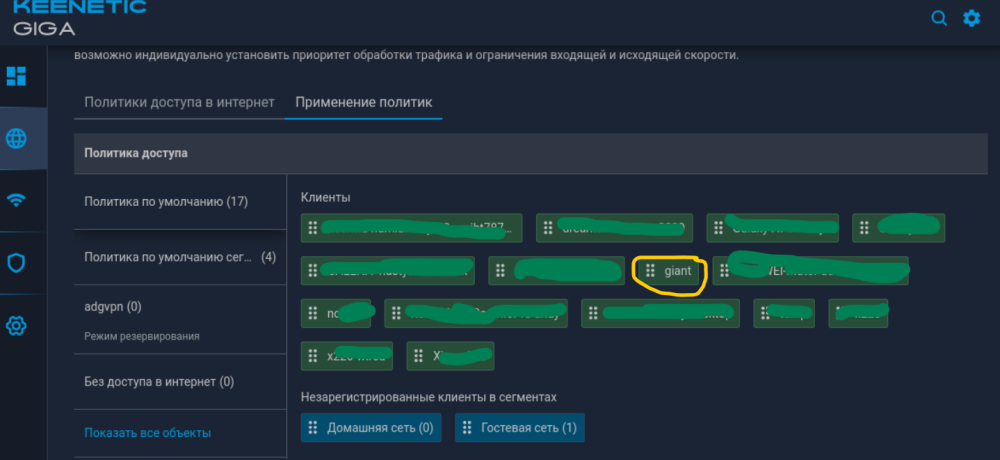The width and height of the screenshot is (1000, 460).
Task: Switch to Политики доступа в интернет tab
Action: pos(179,102)
